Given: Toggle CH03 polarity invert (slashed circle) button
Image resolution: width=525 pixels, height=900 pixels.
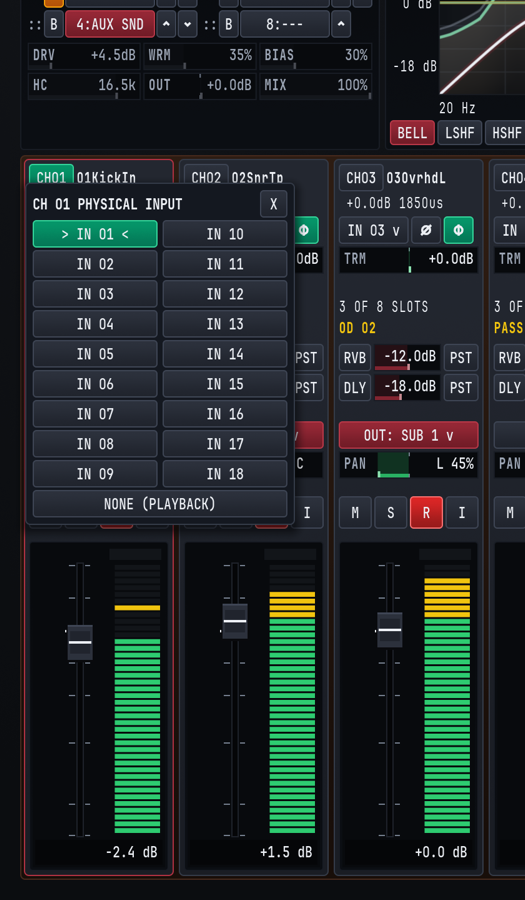Looking at the screenshot, I should (426, 230).
